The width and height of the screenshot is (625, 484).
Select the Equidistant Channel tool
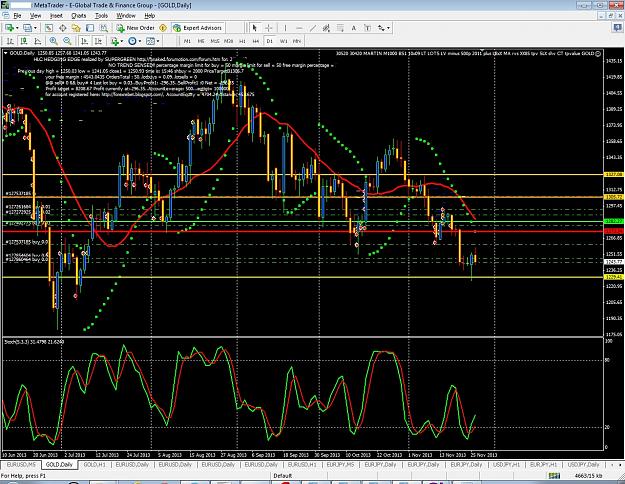click(x=326, y=28)
